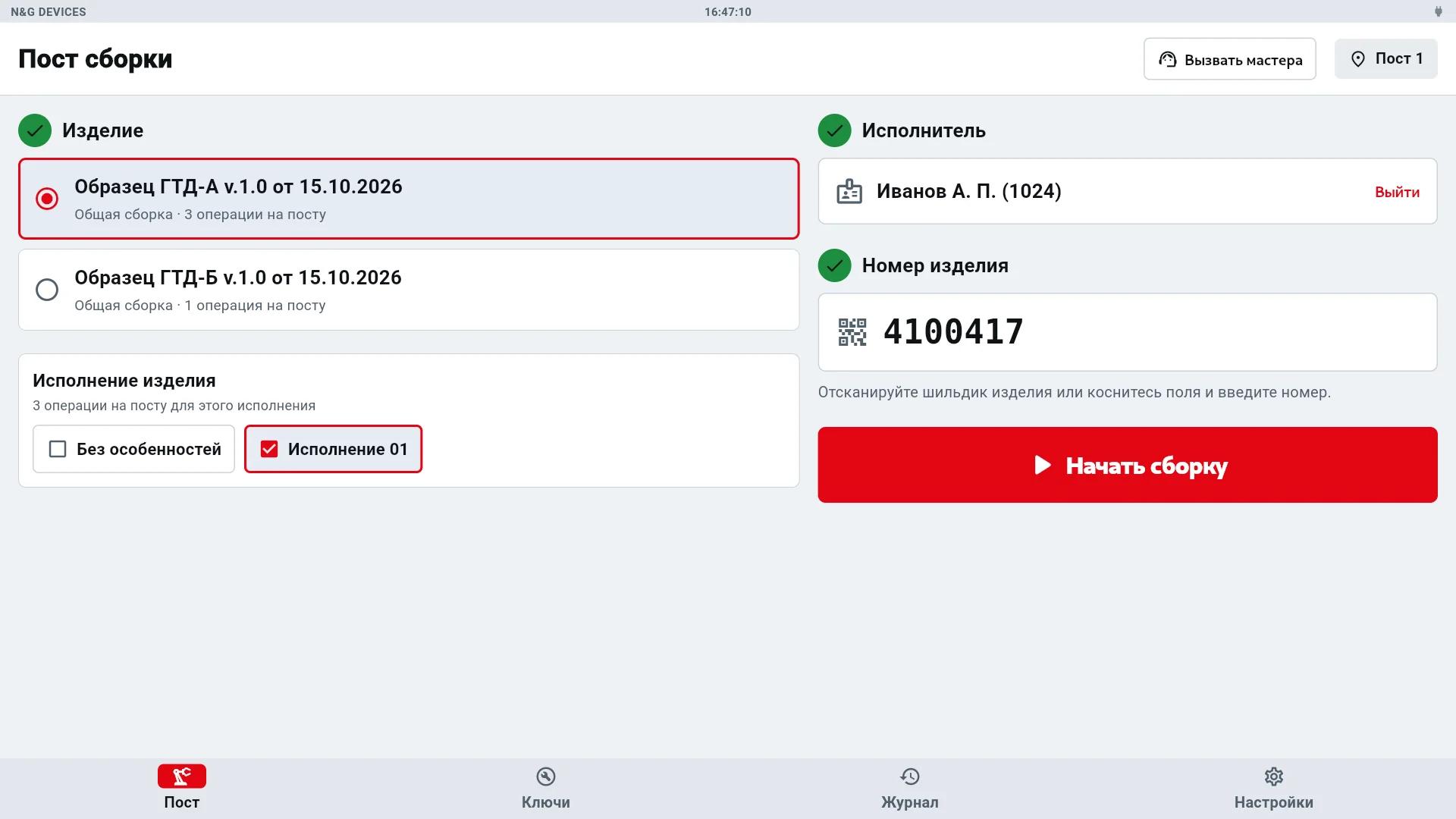The width and height of the screenshot is (1456, 819).
Task: Click the Исполнение изделия heading
Action: point(124,381)
